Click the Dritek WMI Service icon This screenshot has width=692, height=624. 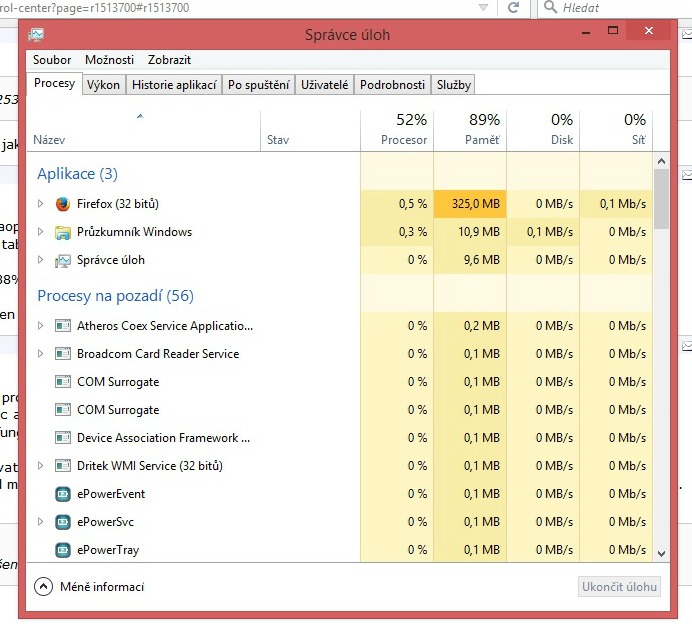[63, 466]
